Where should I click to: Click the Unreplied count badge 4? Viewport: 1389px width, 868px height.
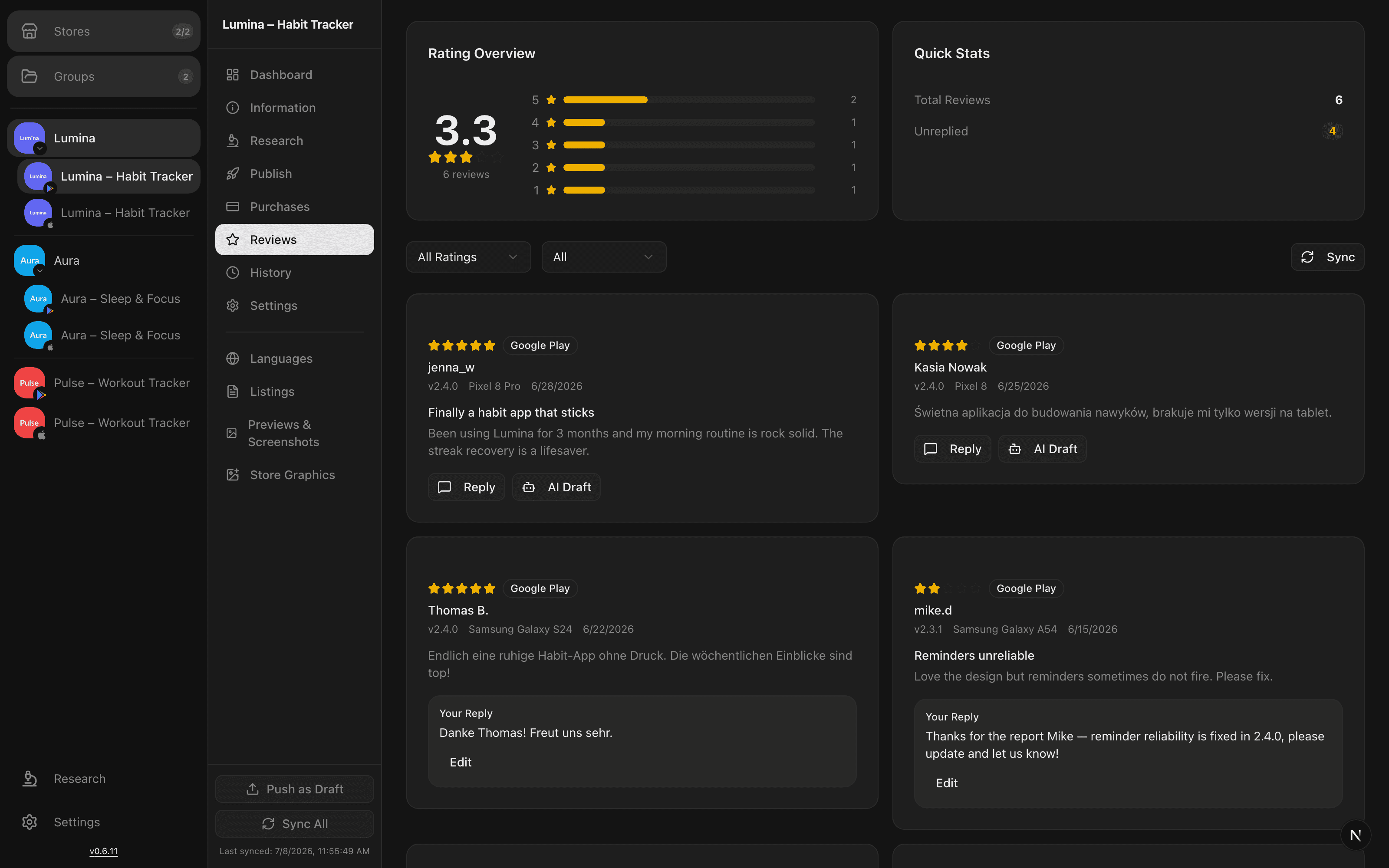[x=1332, y=131]
